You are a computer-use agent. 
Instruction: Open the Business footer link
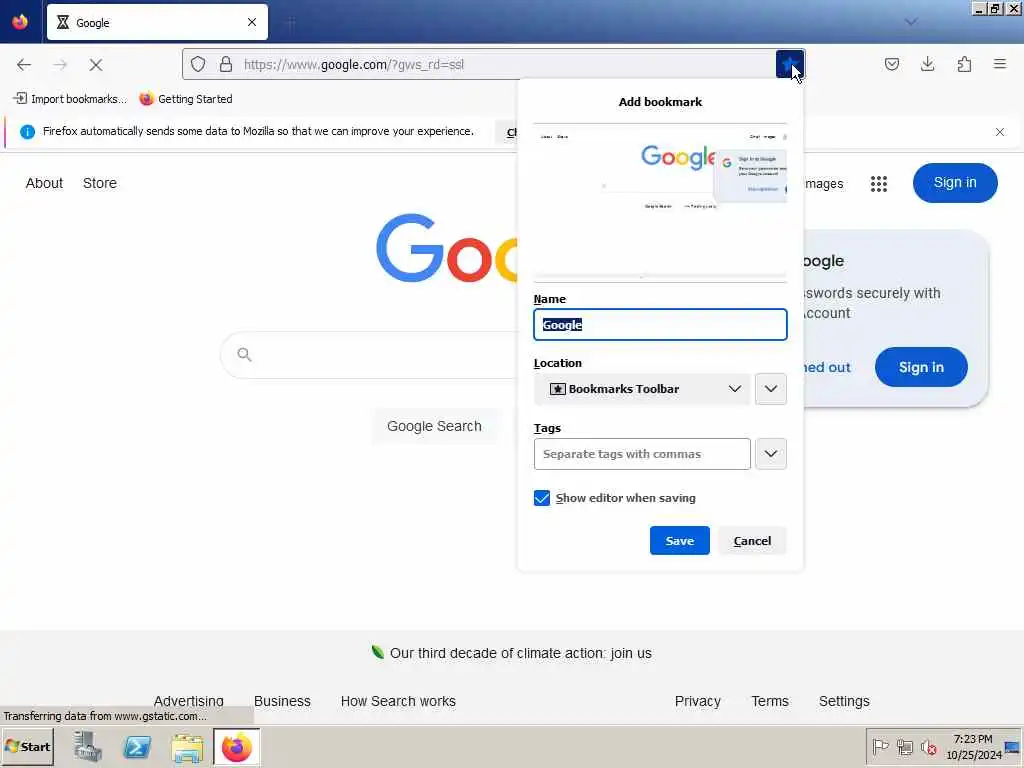pos(282,701)
